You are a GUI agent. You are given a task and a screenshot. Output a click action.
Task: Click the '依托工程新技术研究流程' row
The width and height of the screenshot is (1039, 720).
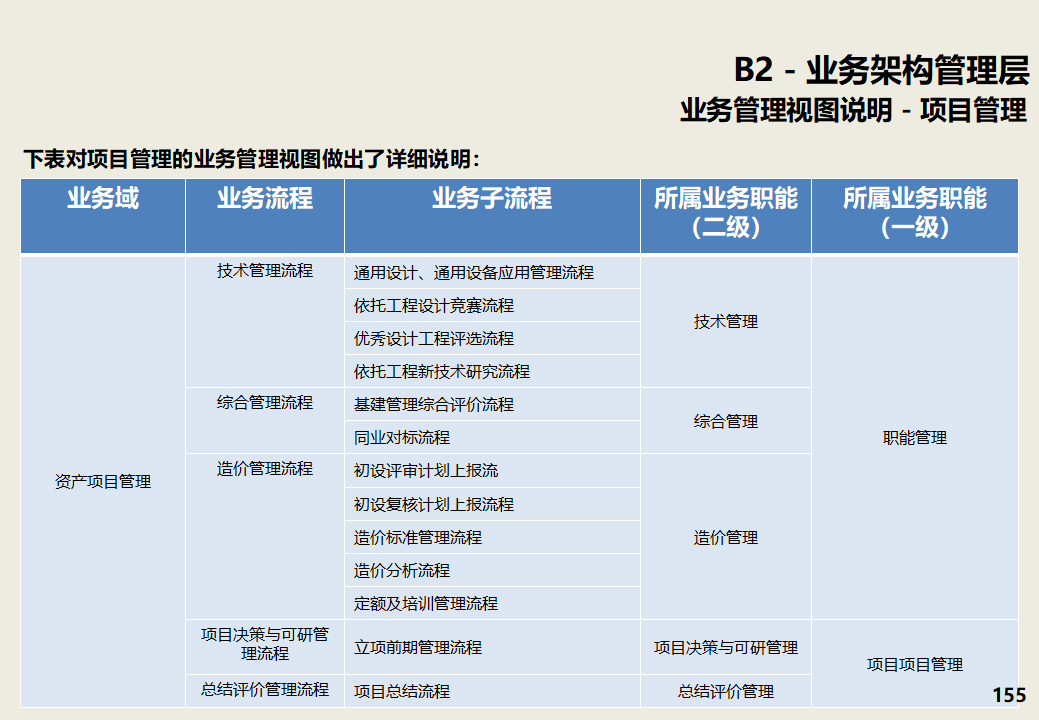click(492, 372)
